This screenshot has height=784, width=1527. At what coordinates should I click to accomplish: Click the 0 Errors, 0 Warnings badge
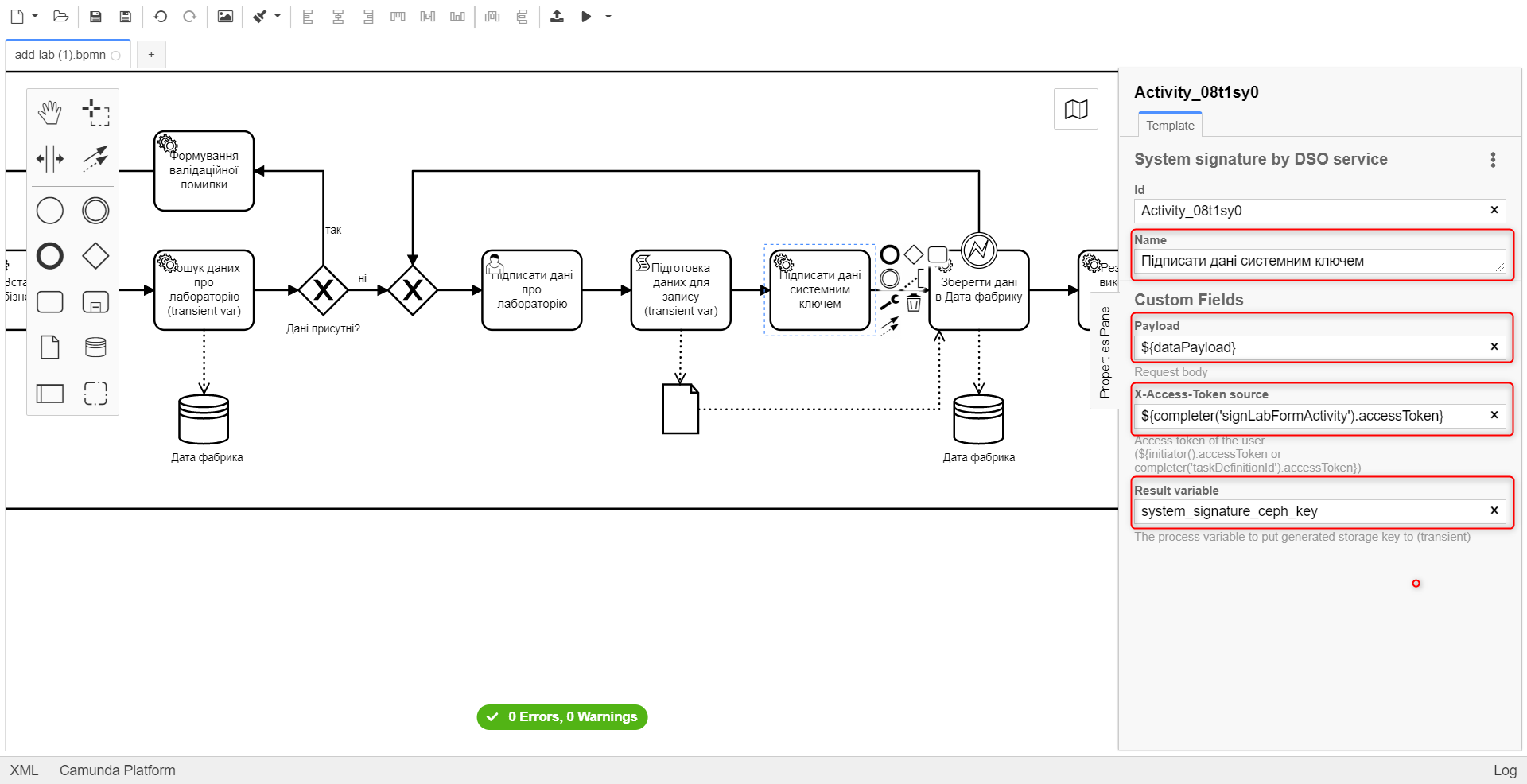562,716
